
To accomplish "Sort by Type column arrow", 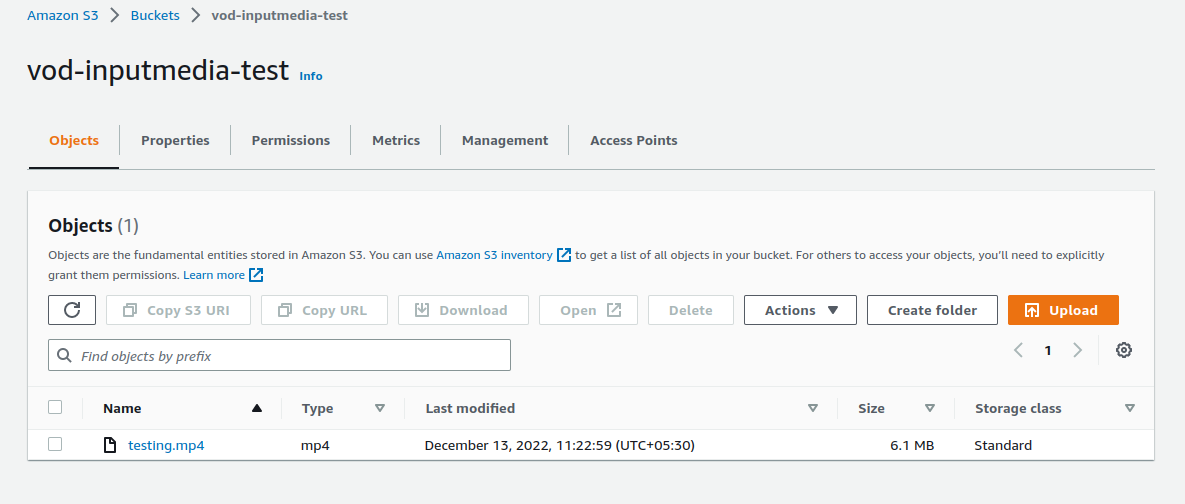I will point(380,408).
